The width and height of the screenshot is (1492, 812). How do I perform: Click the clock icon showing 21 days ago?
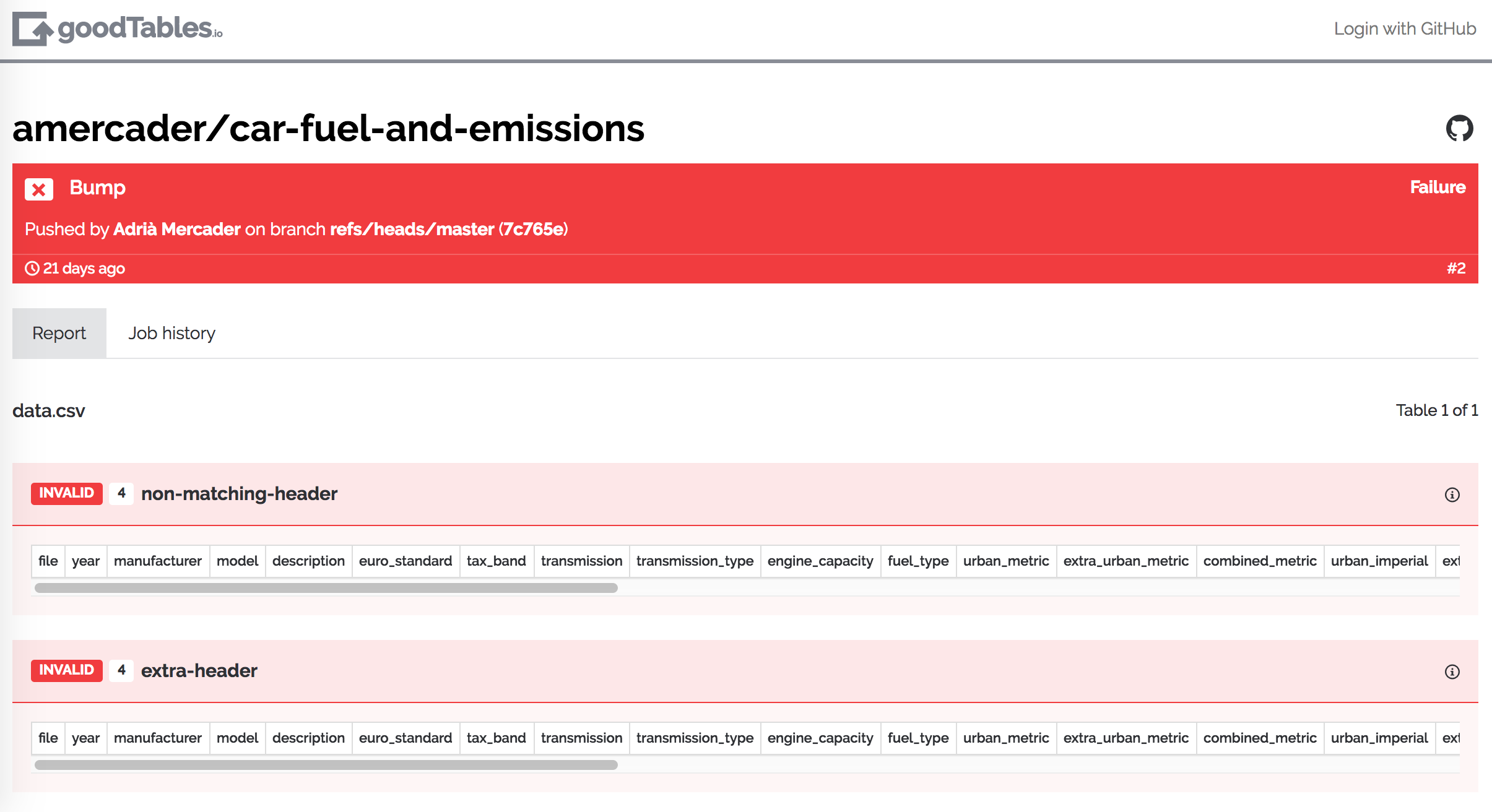(x=31, y=267)
